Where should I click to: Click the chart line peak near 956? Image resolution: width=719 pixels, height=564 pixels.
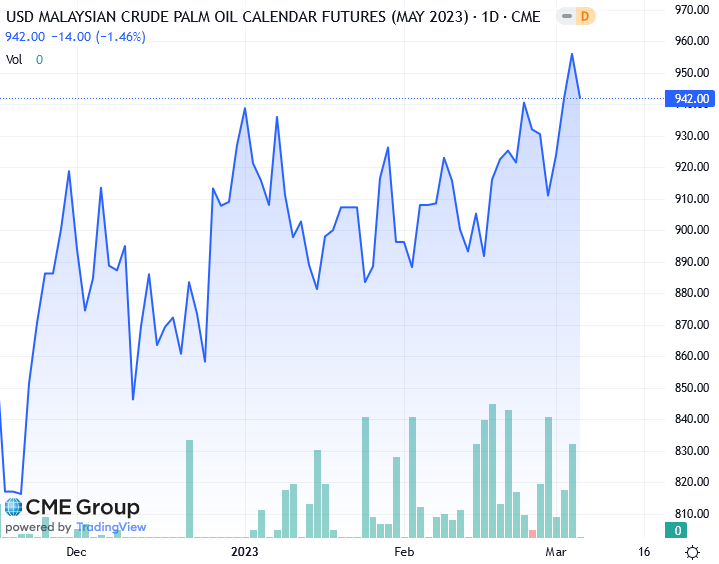tap(572, 54)
